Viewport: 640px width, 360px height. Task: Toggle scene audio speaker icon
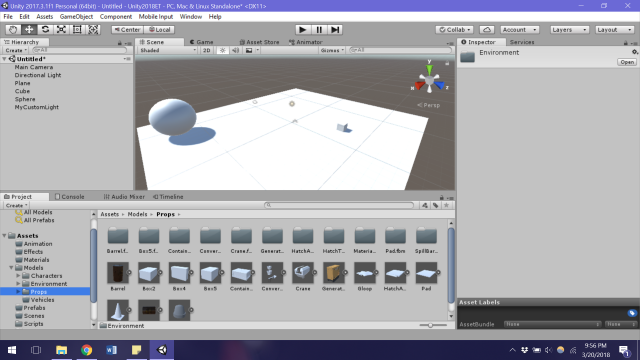click(236, 50)
